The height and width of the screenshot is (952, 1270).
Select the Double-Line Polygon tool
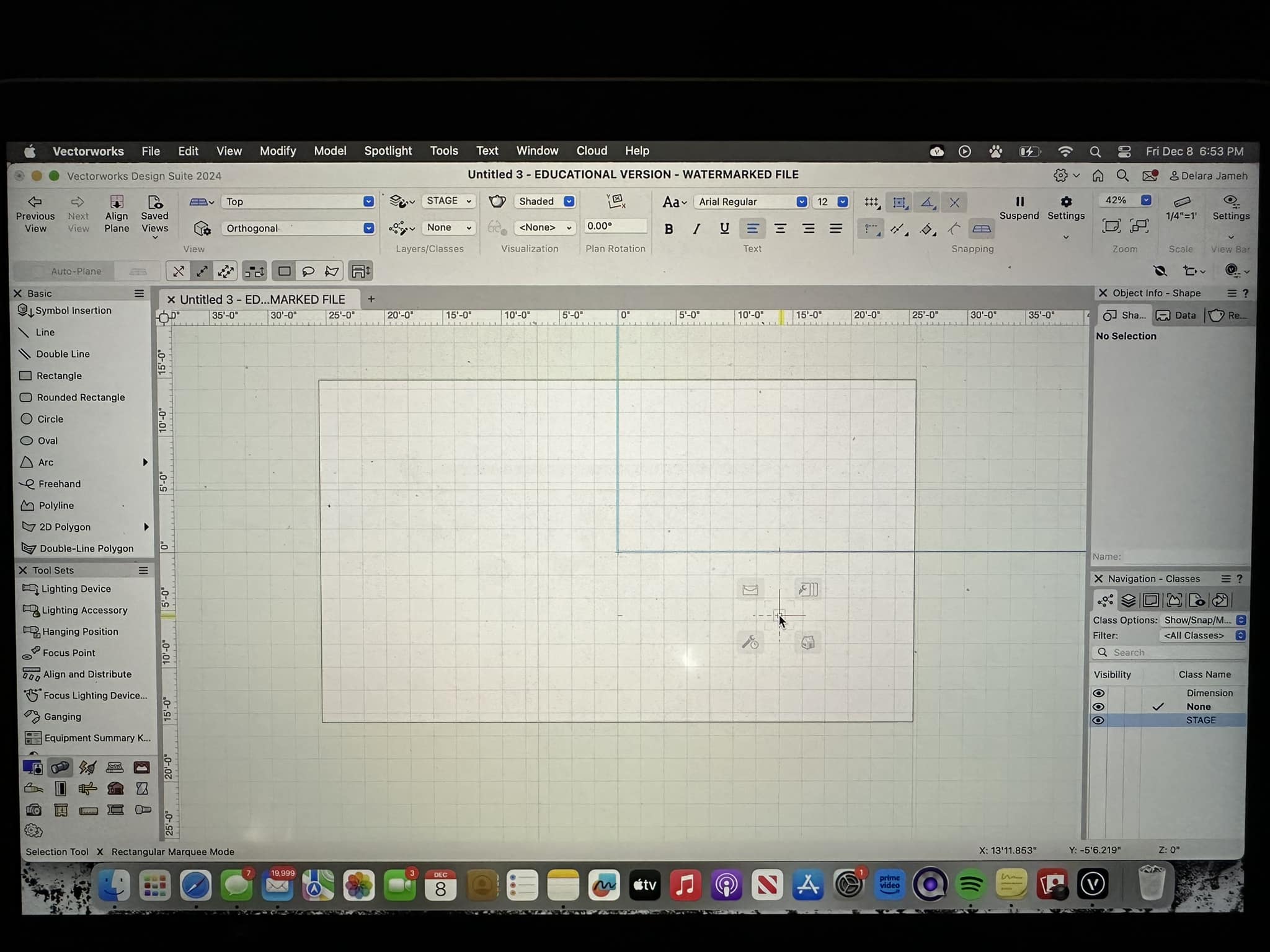78,549
